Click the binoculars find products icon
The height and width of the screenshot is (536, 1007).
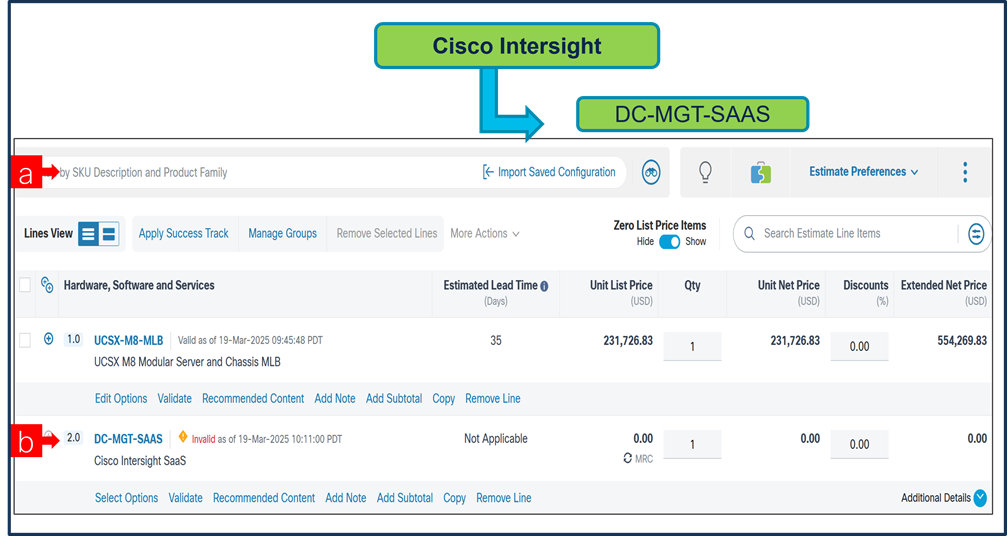[652, 172]
